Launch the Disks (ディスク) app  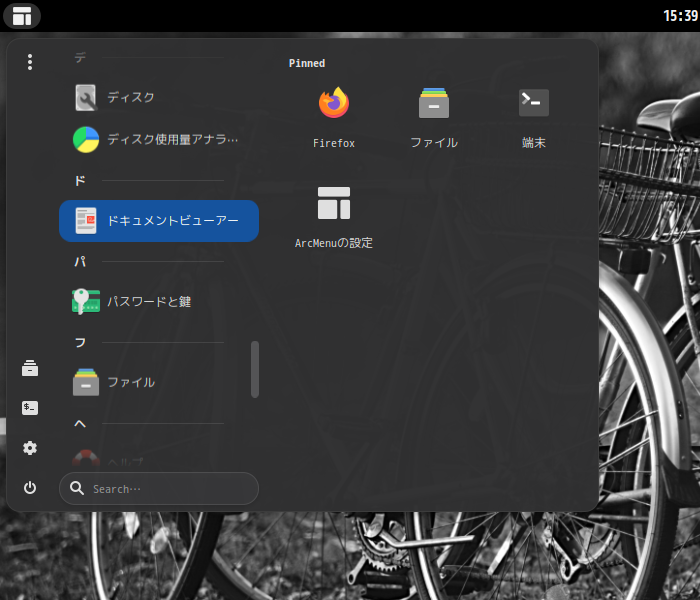click(159, 98)
